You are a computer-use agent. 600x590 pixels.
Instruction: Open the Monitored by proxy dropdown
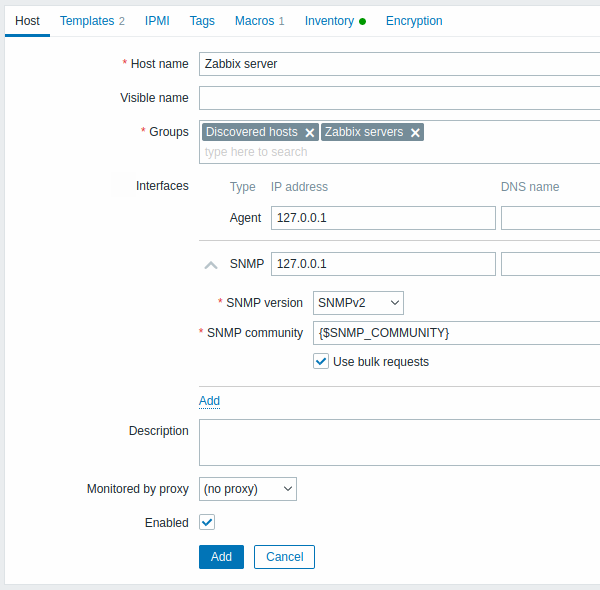pos(248,489)
